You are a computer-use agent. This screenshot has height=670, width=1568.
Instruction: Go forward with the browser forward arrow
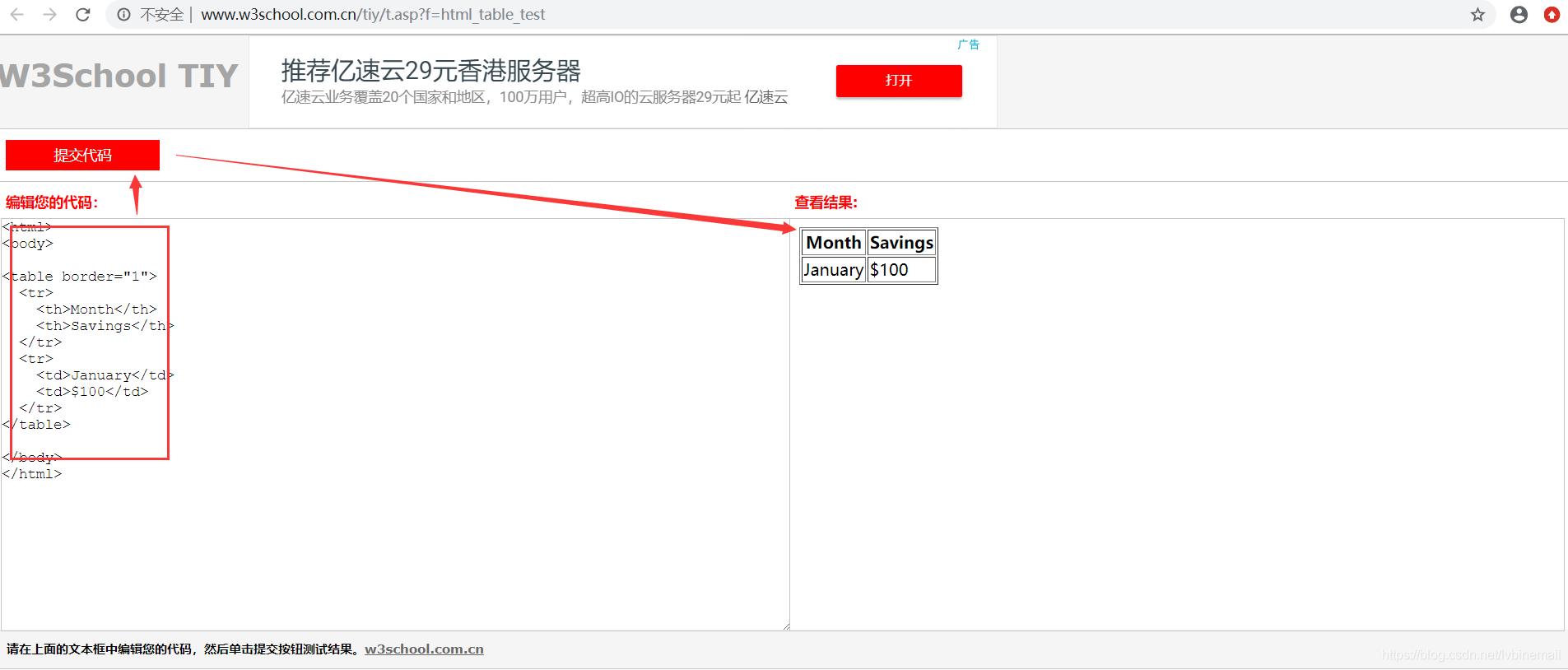tap(49, 15)
